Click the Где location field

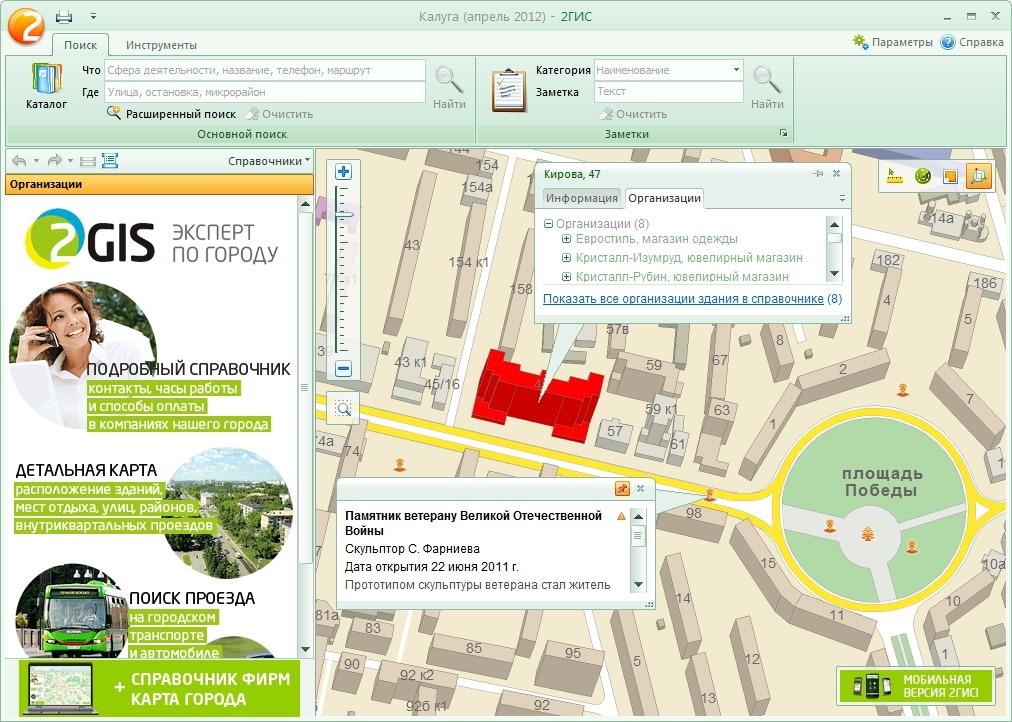265,92
